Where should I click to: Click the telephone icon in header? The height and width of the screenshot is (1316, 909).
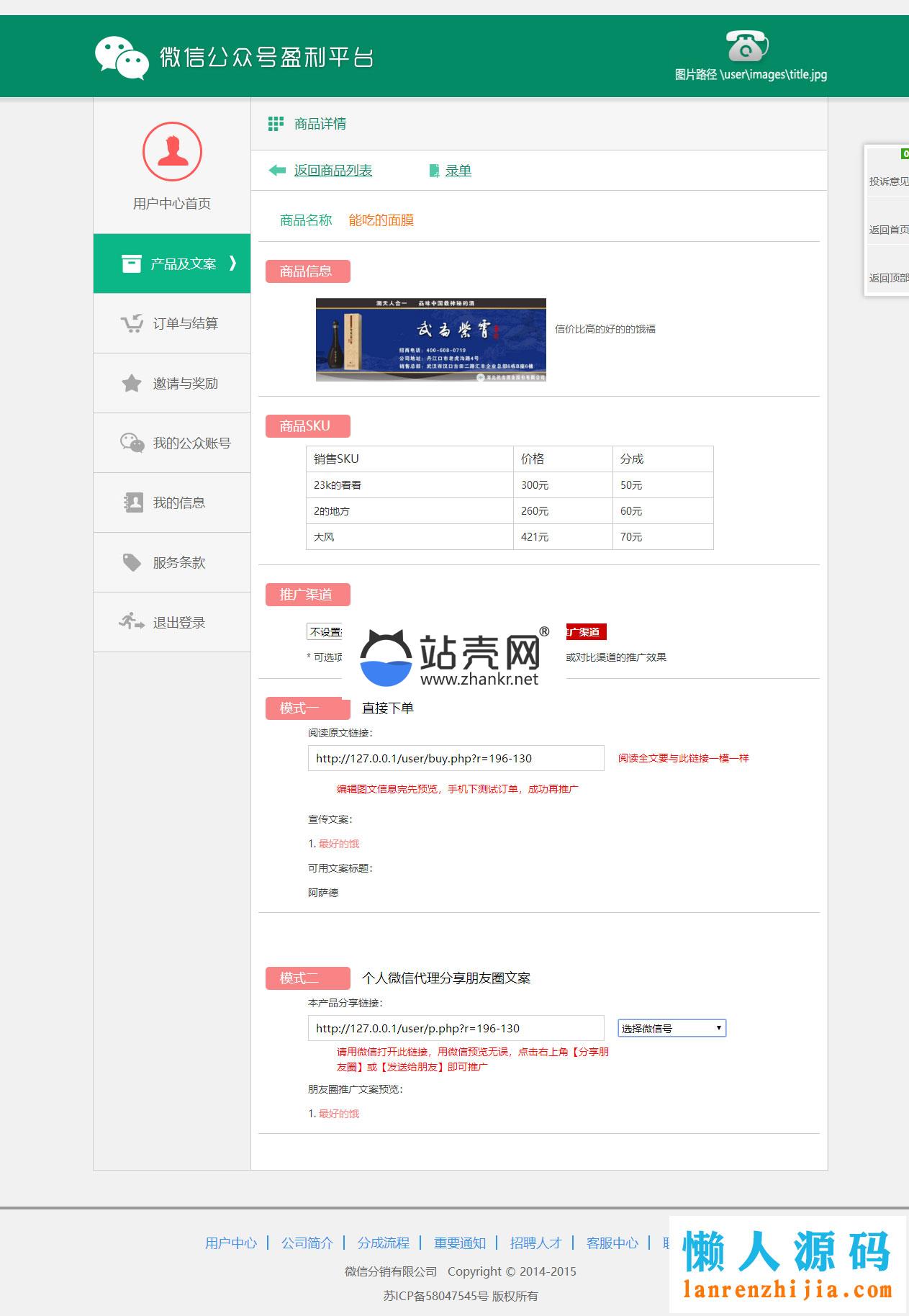746,47
